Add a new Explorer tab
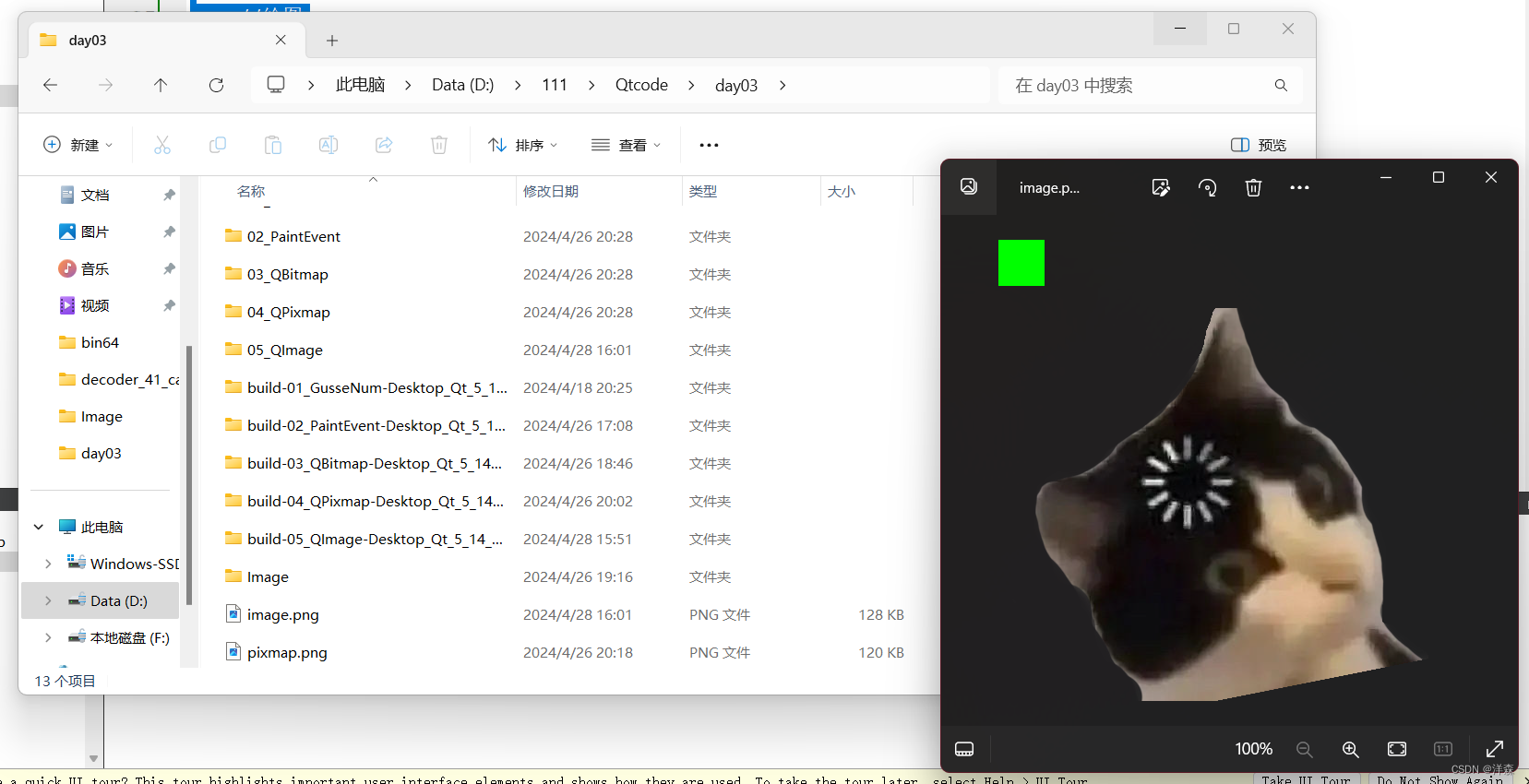Image resolution: width=1529 pixels, height=784 pixels. (x=332, y=41)
